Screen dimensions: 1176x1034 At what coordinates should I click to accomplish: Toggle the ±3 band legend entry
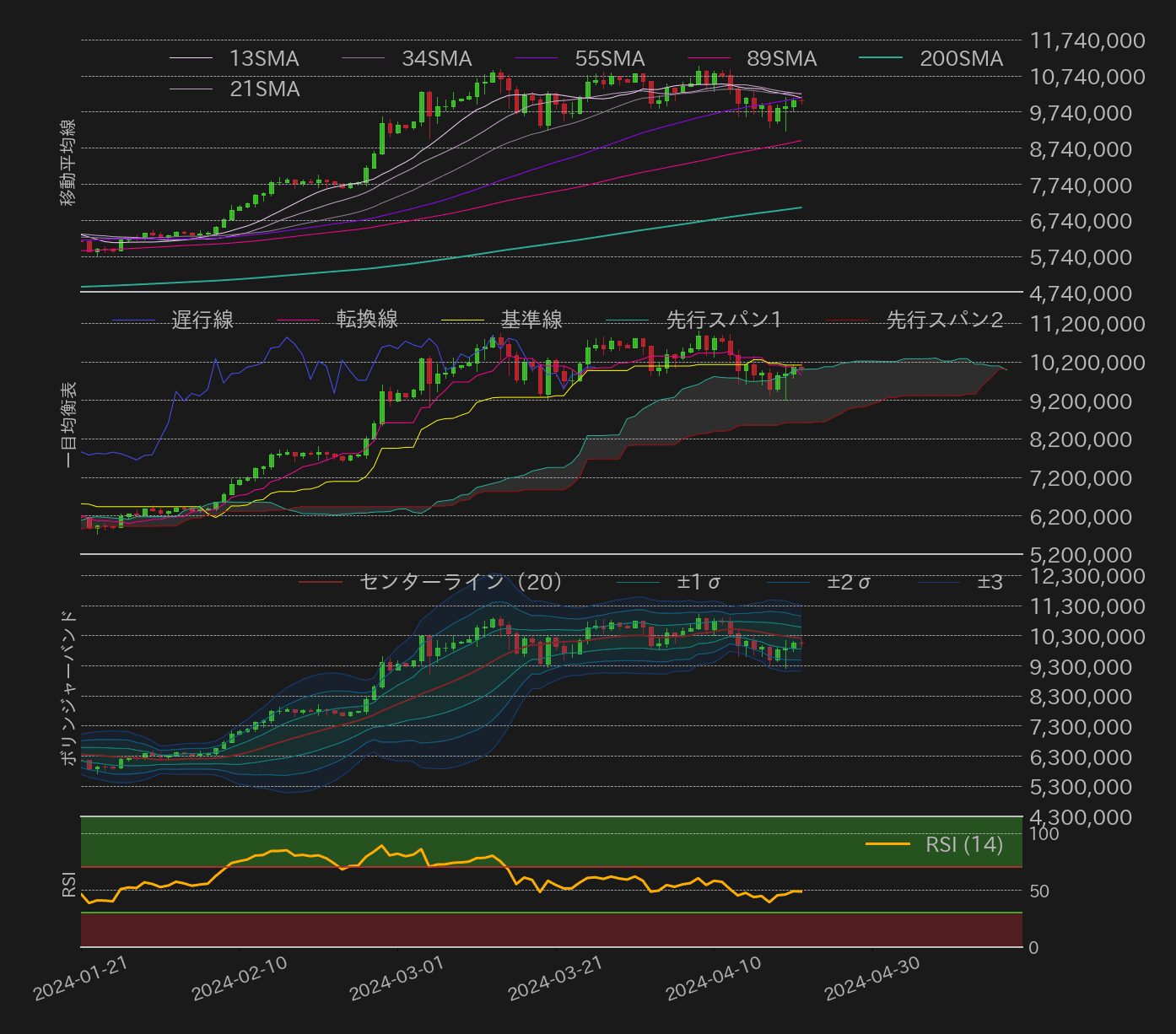tap(990, 582)
